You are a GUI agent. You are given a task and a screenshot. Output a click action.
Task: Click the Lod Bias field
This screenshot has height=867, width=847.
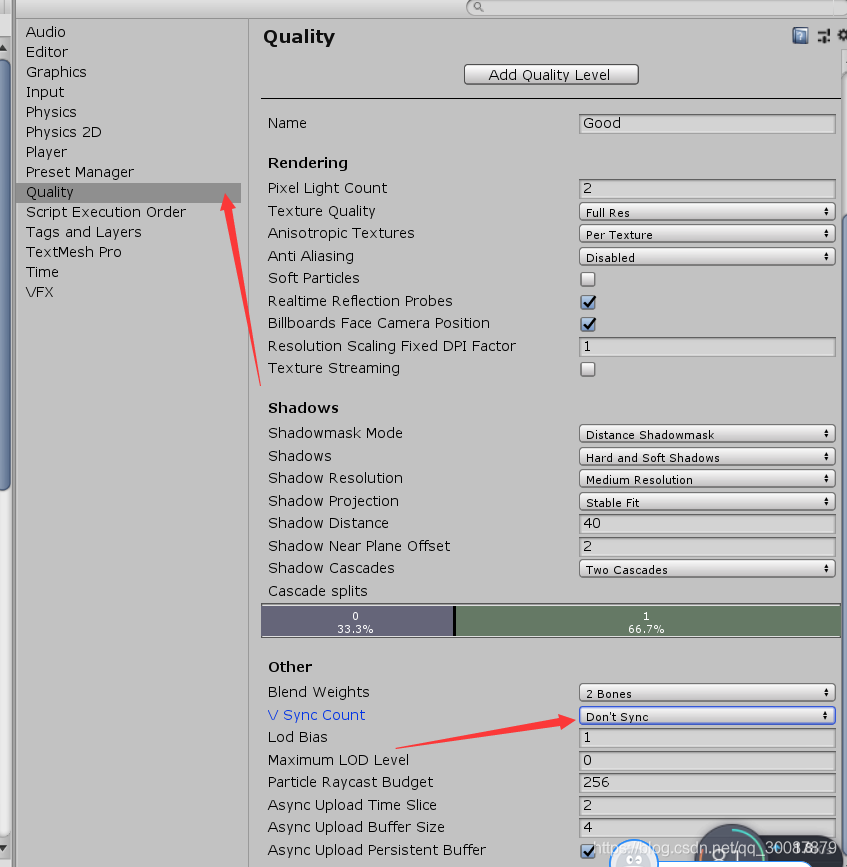pyautogui.click(x=707, y=738)
